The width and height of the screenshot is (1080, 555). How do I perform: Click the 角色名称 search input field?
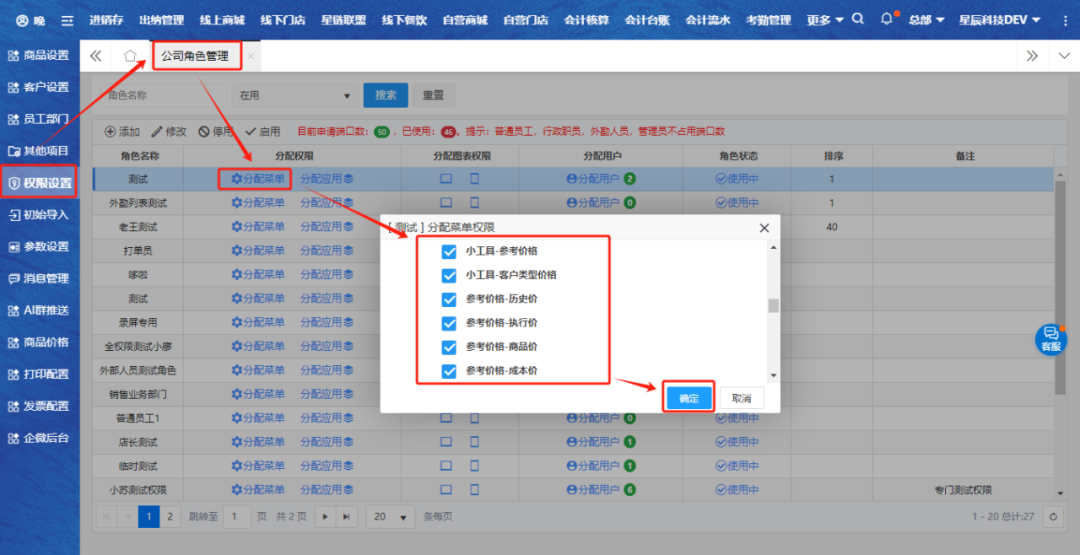coord(158,96)
